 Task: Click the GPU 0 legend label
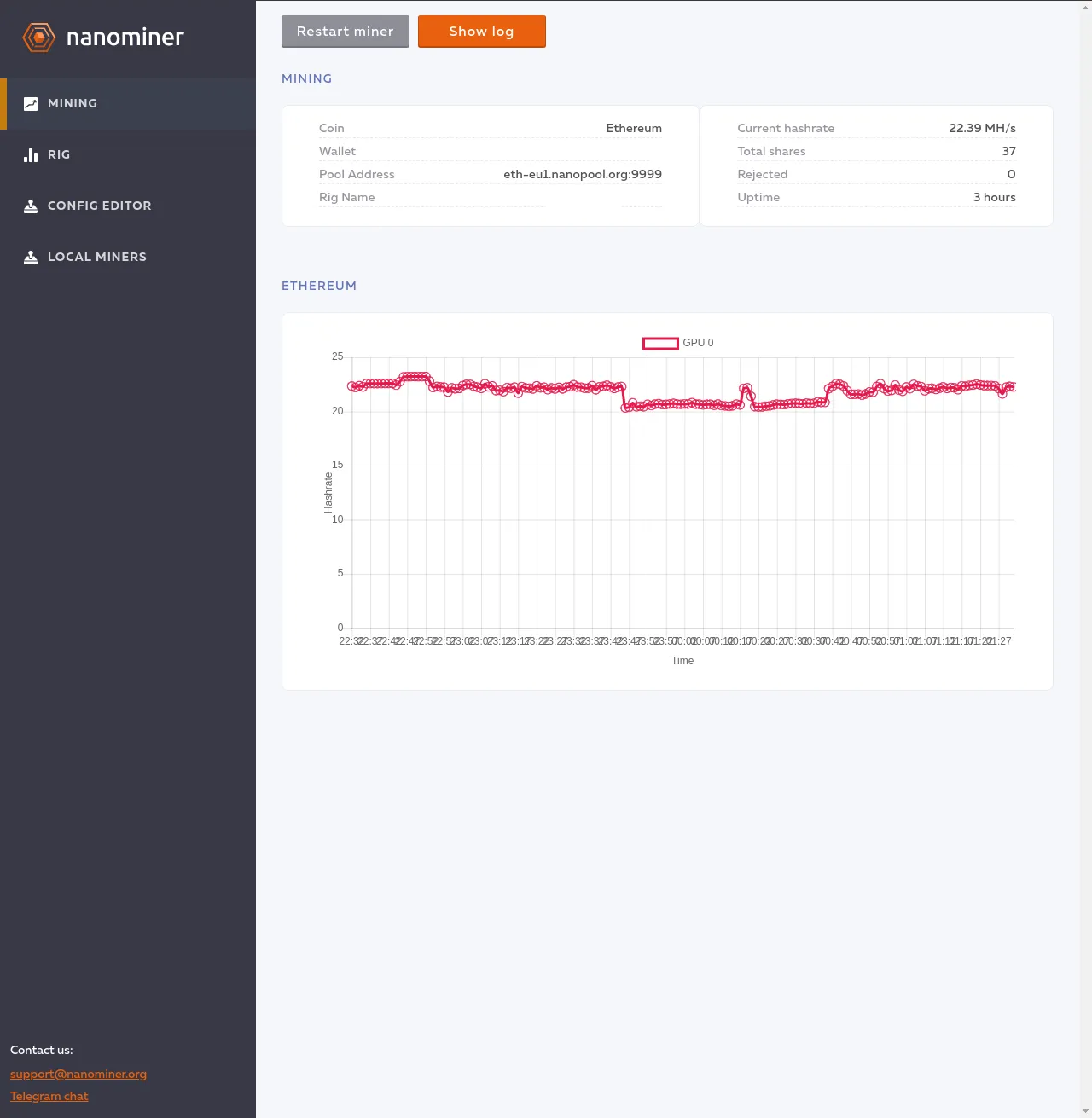click(x=698, y=343)
